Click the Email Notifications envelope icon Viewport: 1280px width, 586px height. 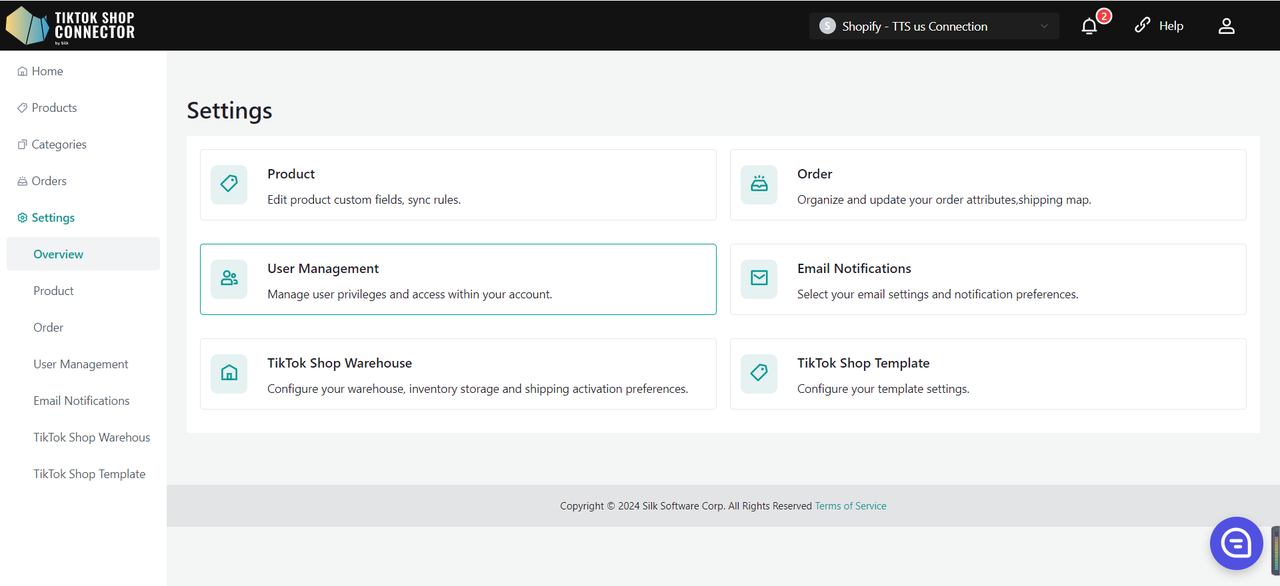tap(759, 279)
